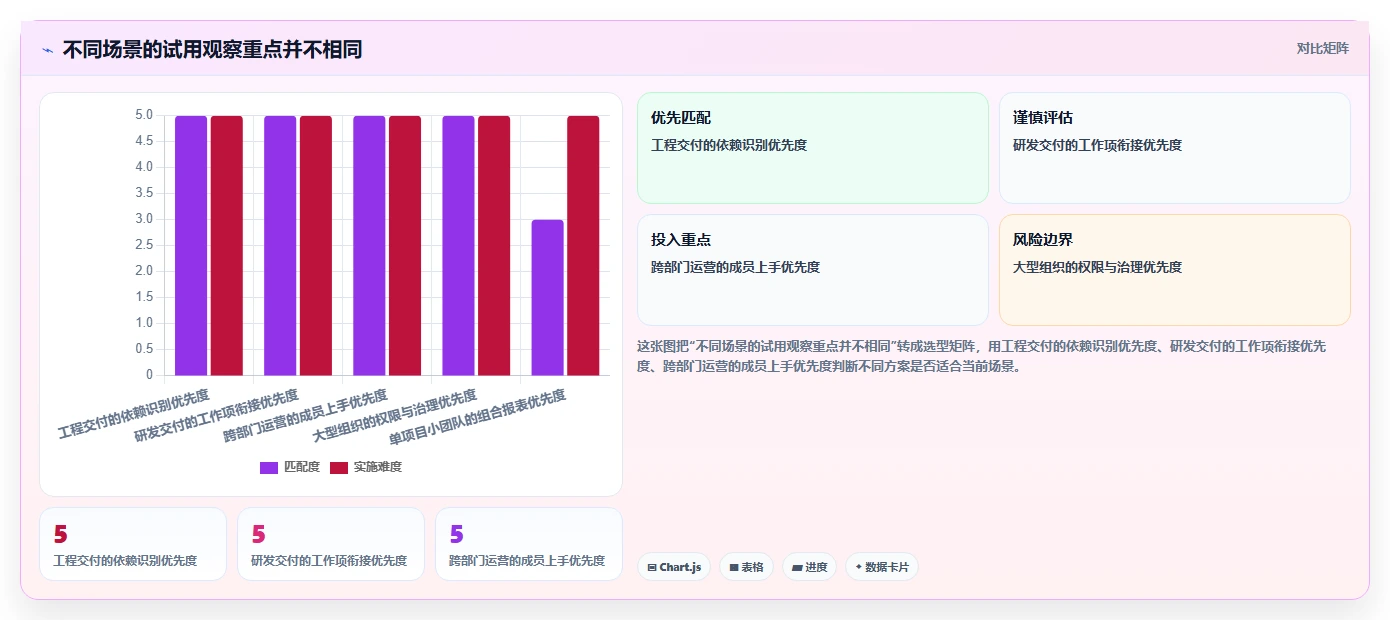Click the 进度 tag icon
1390x620 pixels.
[x=796, y=567]
